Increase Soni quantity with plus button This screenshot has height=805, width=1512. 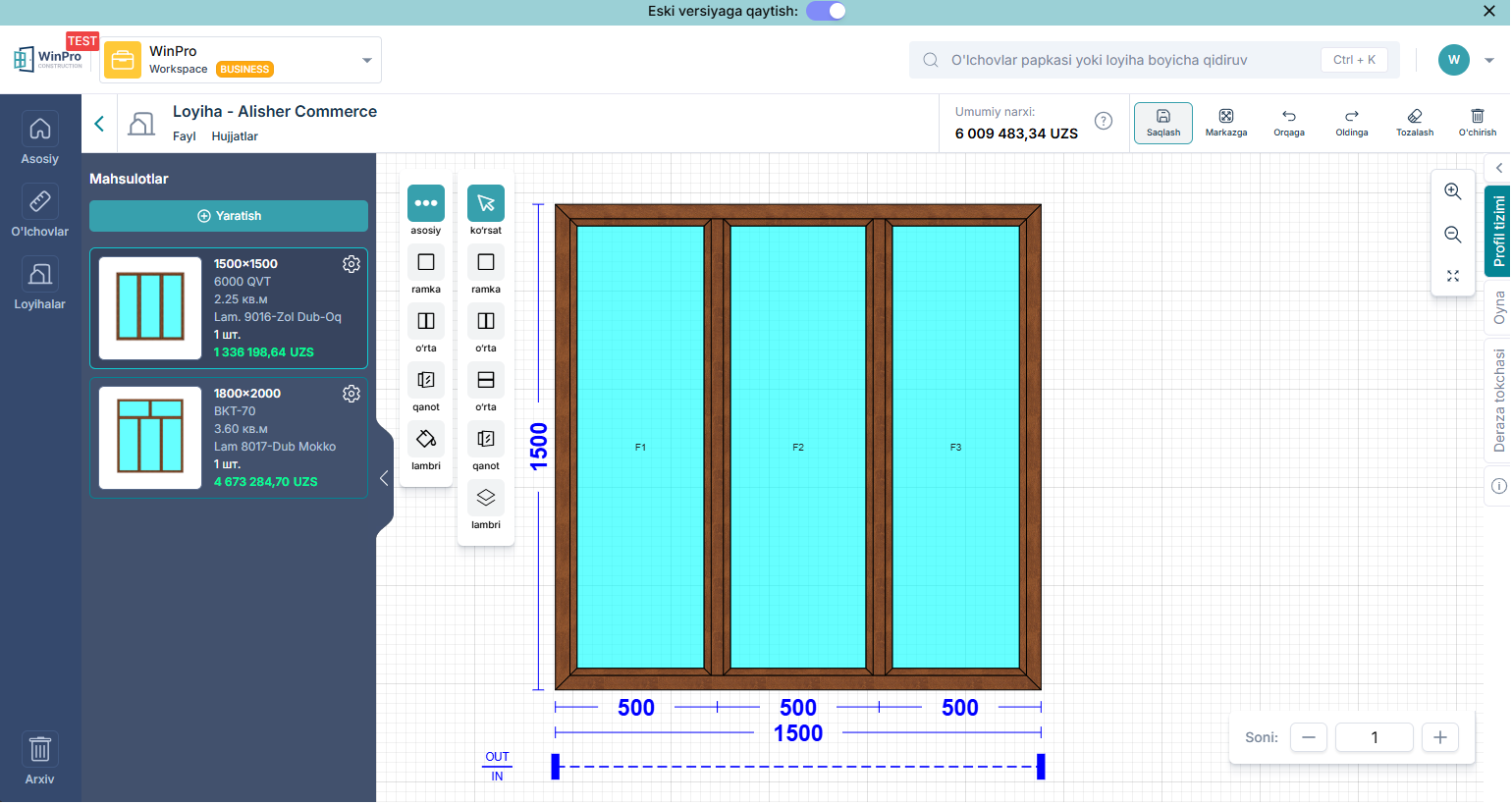(1439, 737)
